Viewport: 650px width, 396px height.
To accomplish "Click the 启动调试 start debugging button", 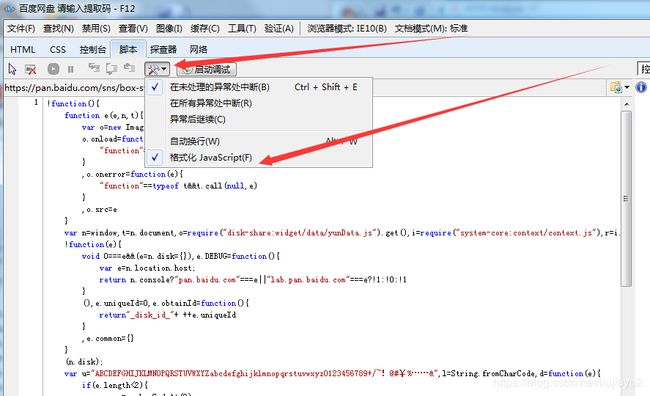I will pos(206,69).
